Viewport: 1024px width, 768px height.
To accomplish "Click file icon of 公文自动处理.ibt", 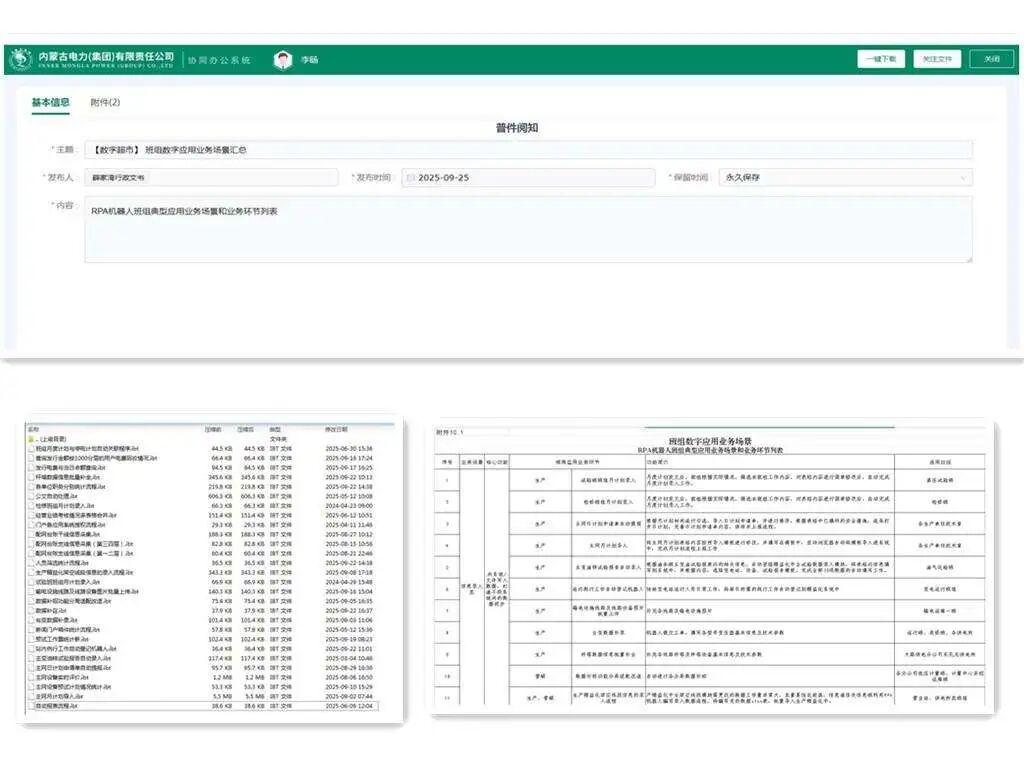I will click(30, 495).
